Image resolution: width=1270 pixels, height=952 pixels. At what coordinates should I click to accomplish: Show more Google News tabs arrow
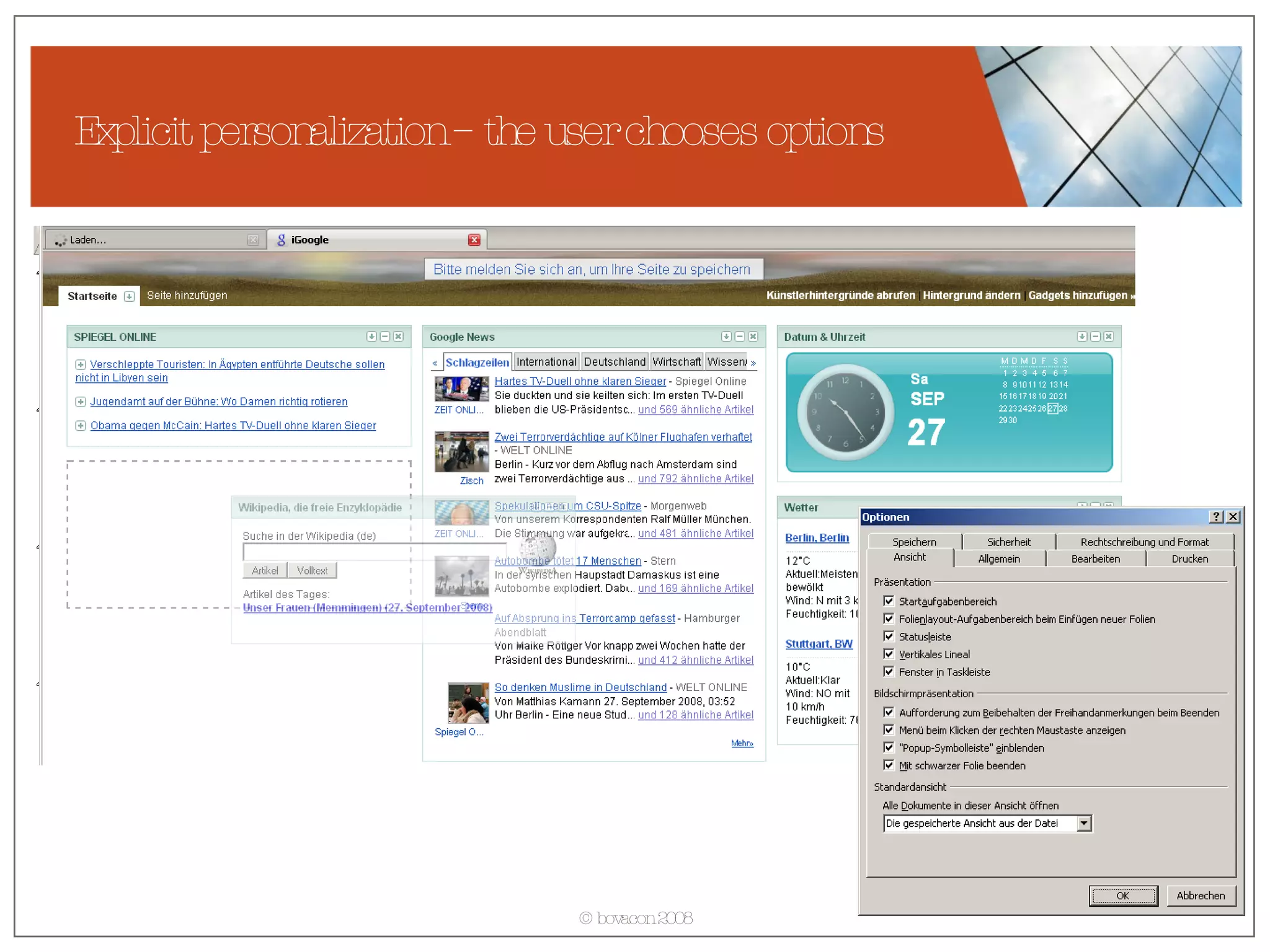tap(753, 363)
